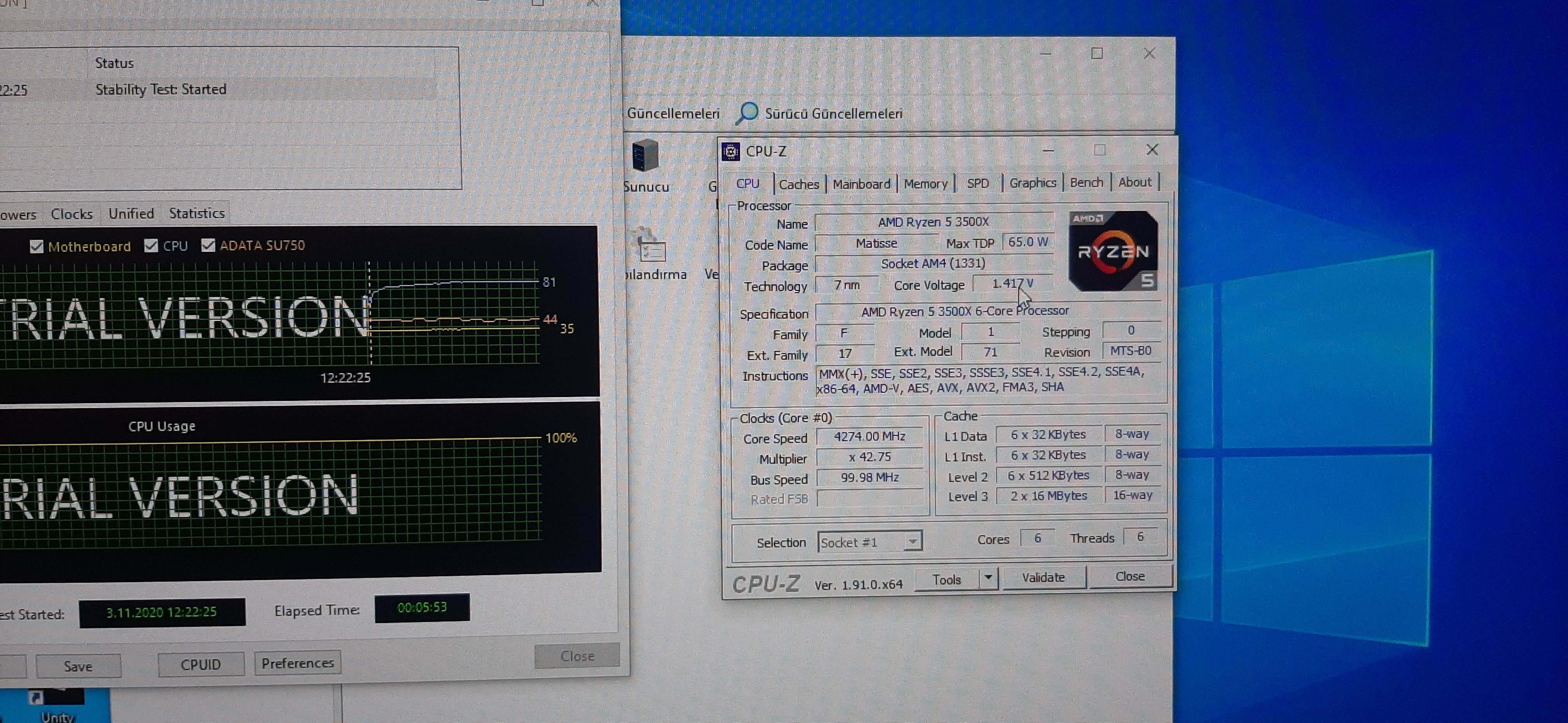Select the Statistics tab
1568x723 pixels.
click(x=197, y=213)
